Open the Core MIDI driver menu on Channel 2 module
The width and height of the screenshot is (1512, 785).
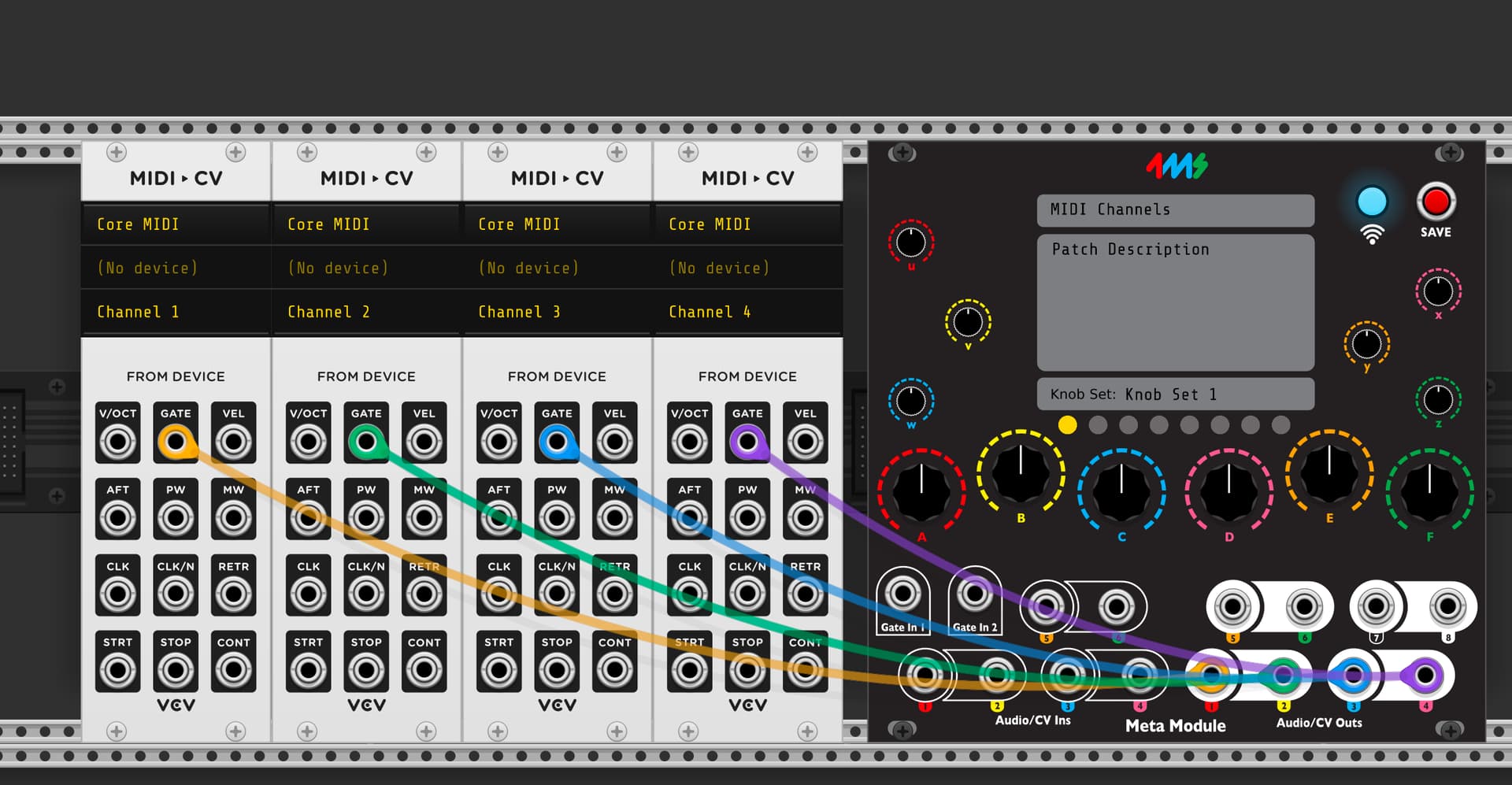[x=366, y=224]
